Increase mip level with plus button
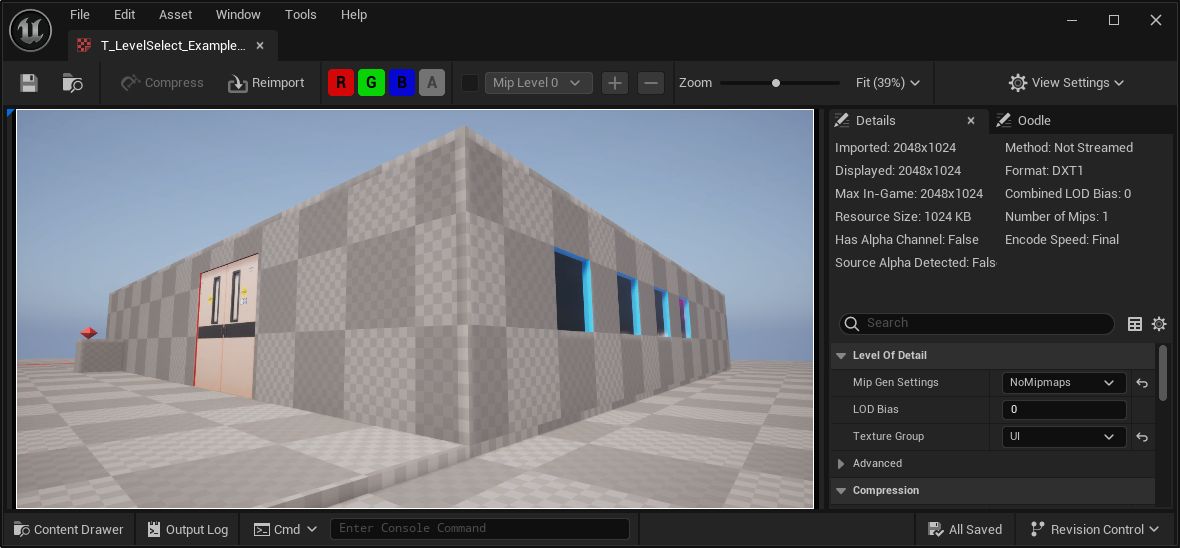 [x=615, y=83]
